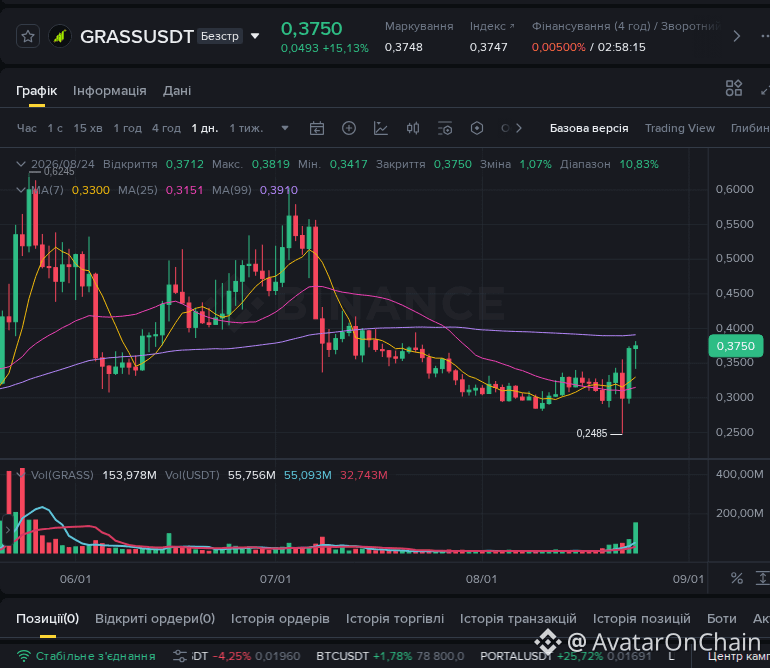Open the chart display settings list icon
770x668 pixels.
click(x=444, y=128)
